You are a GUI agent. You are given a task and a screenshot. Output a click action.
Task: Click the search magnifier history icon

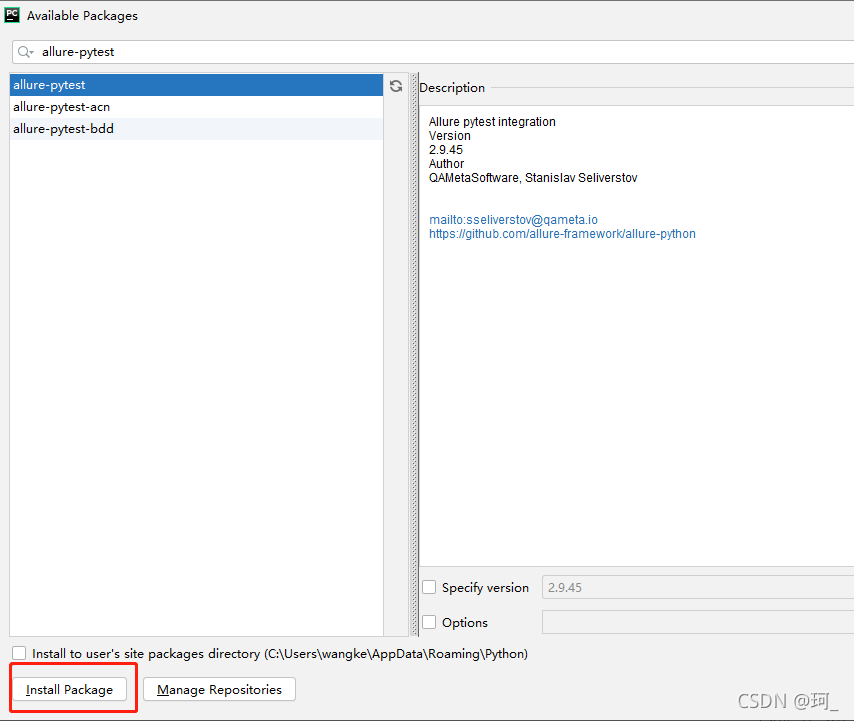25,52
